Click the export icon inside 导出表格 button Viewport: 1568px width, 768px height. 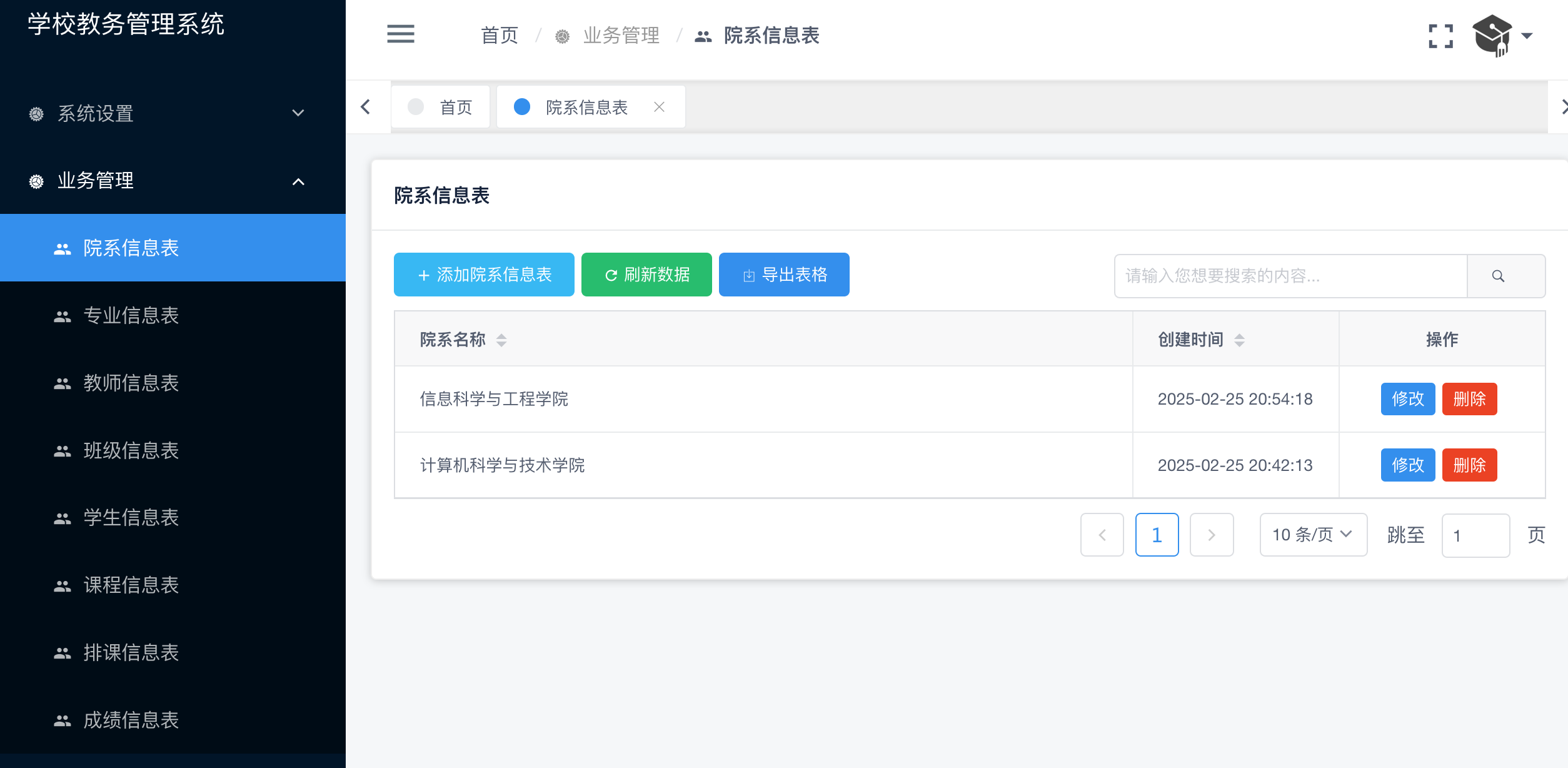coord(748,275)
